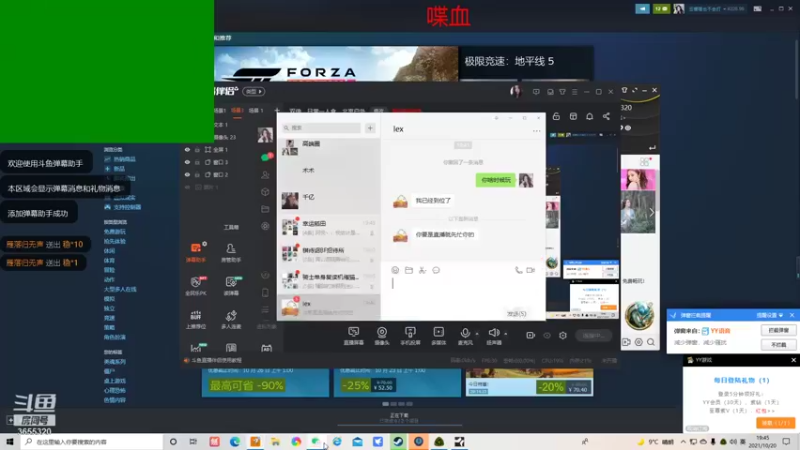Toggle lock on window 2 source
800x450 pixels.
(197, 174)
